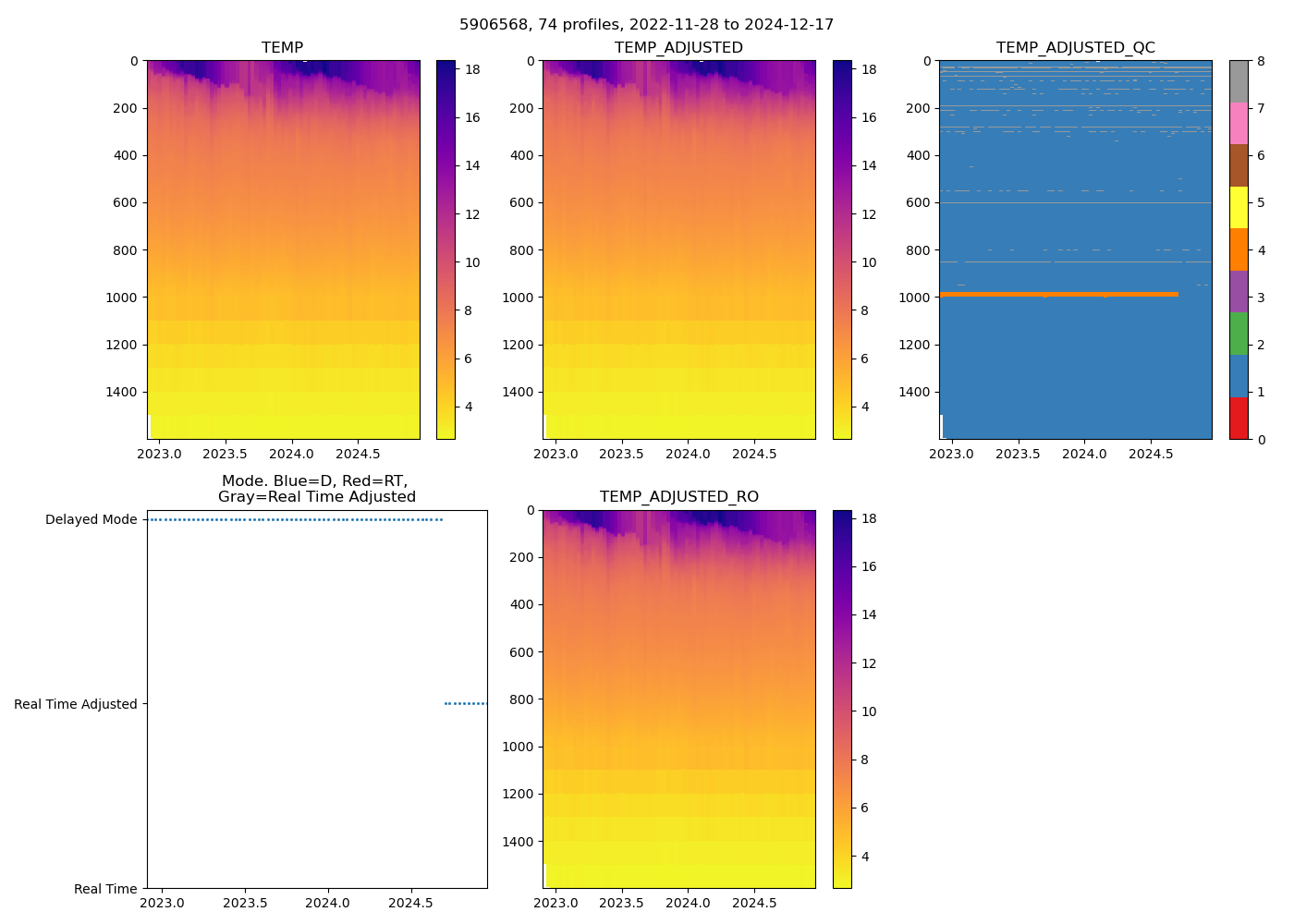Pick the brown segment in the QC colorbar
Screen dimensions: 1294x924
(x=1239, y=165)
